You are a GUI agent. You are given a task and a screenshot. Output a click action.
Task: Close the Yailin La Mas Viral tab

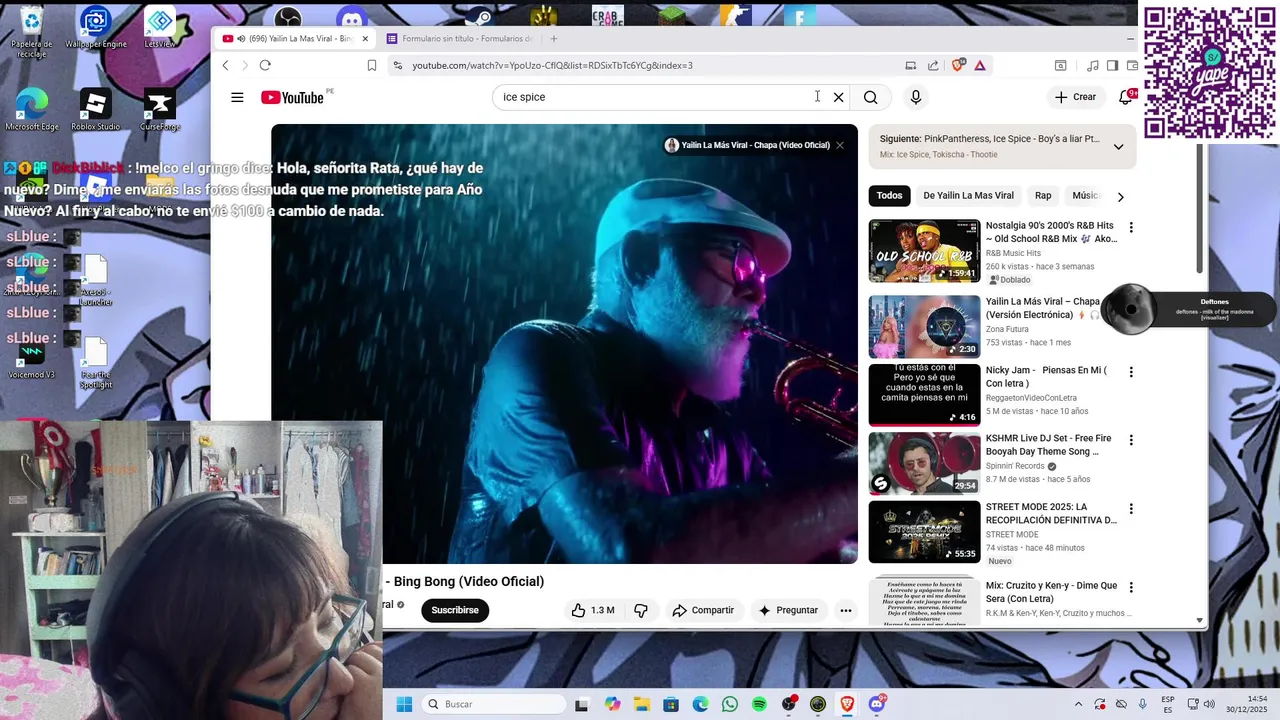(365, 39)
